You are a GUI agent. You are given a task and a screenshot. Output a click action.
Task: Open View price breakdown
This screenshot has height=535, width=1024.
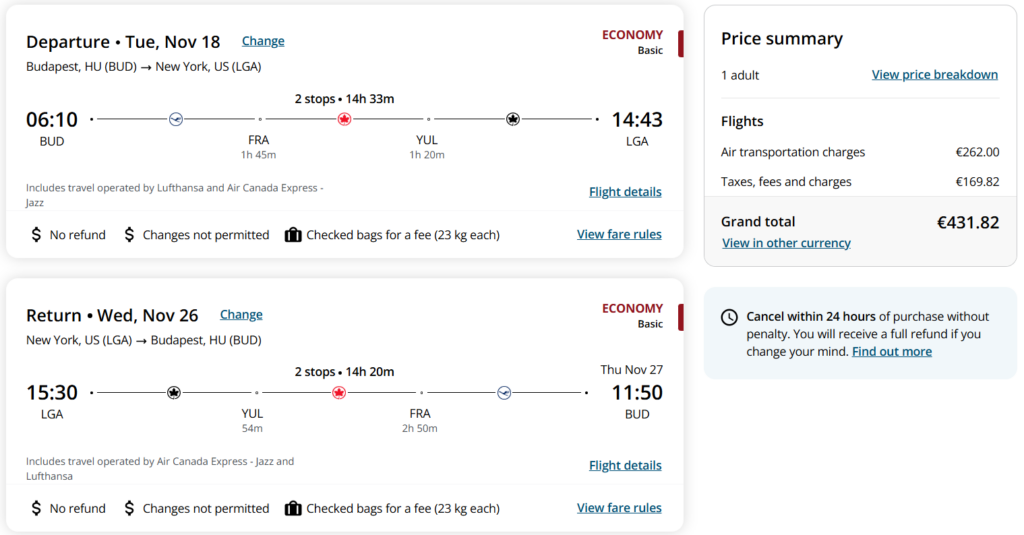[935, 75]
